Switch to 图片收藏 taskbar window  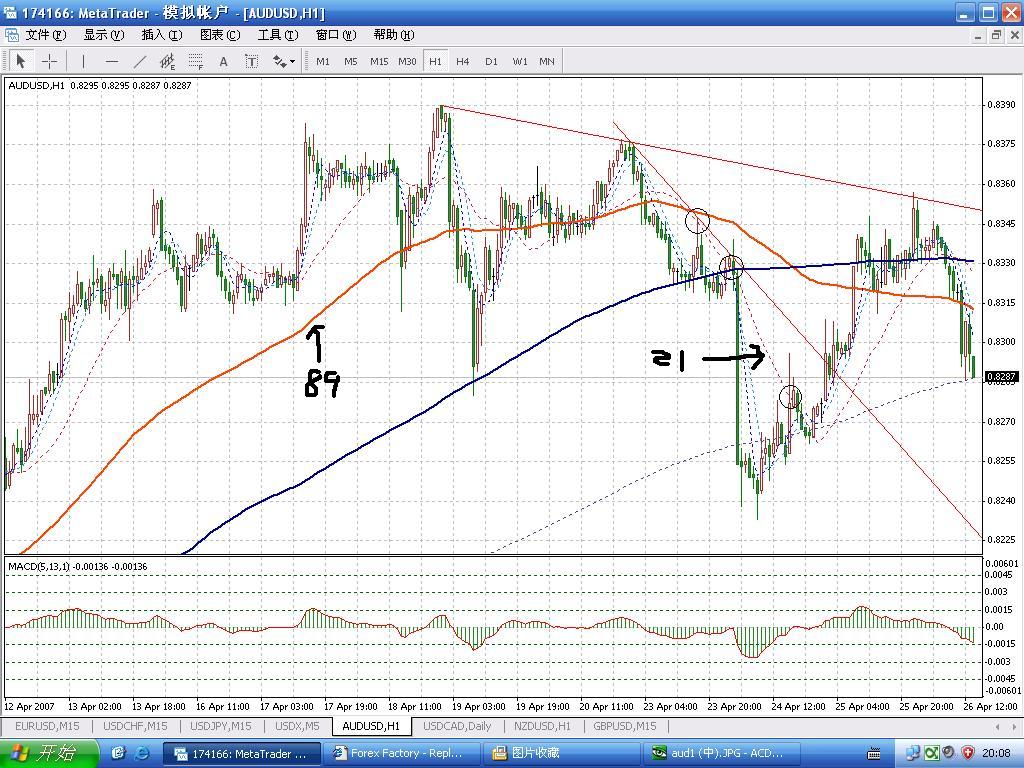pos(561,753)
